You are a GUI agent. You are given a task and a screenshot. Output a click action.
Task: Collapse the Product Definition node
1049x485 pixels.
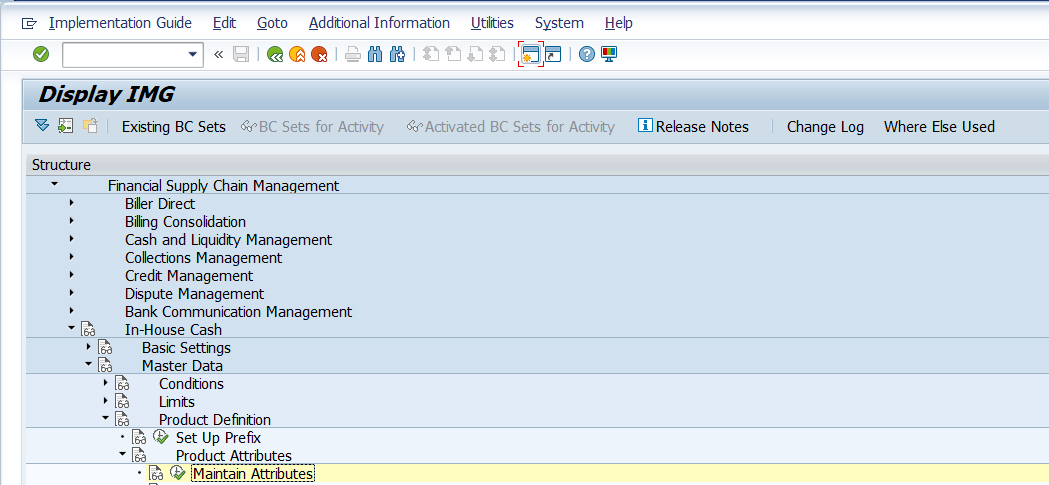(106, 419)
